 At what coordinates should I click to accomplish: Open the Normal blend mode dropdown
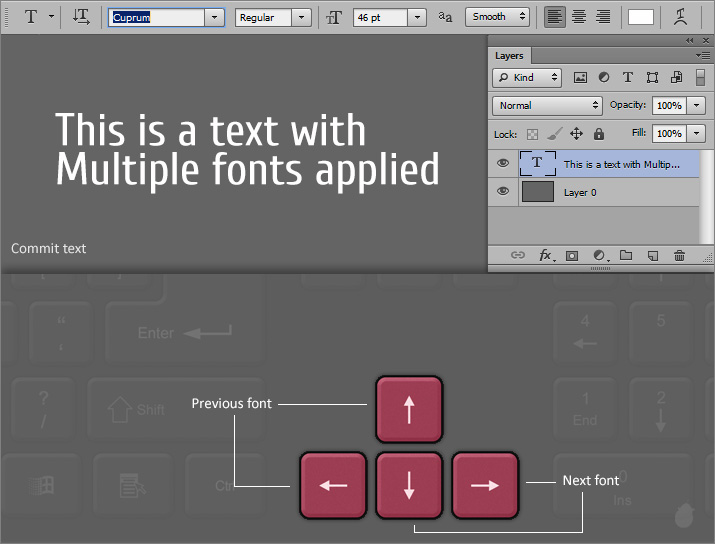click(x=547, y=105)
